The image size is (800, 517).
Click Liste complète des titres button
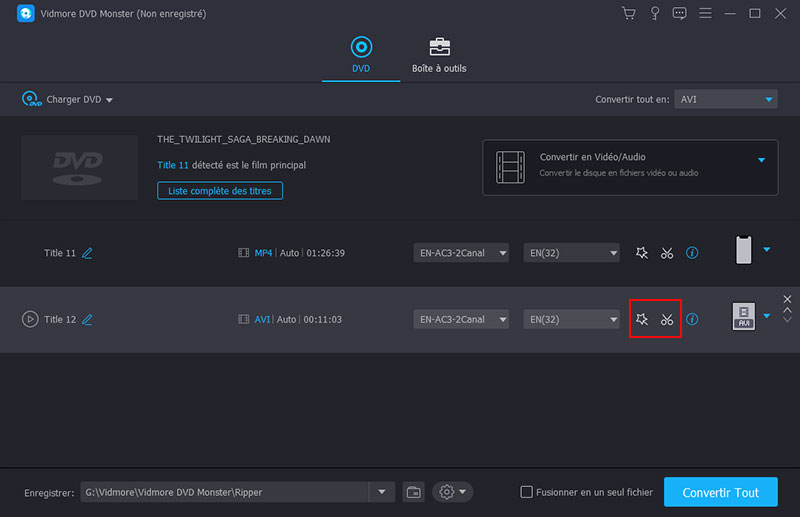click(x=220, y=190)
